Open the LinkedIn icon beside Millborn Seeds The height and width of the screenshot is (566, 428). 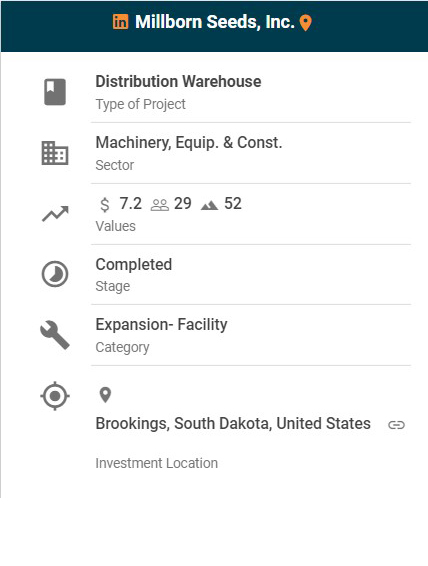click(x=120, y=22)
